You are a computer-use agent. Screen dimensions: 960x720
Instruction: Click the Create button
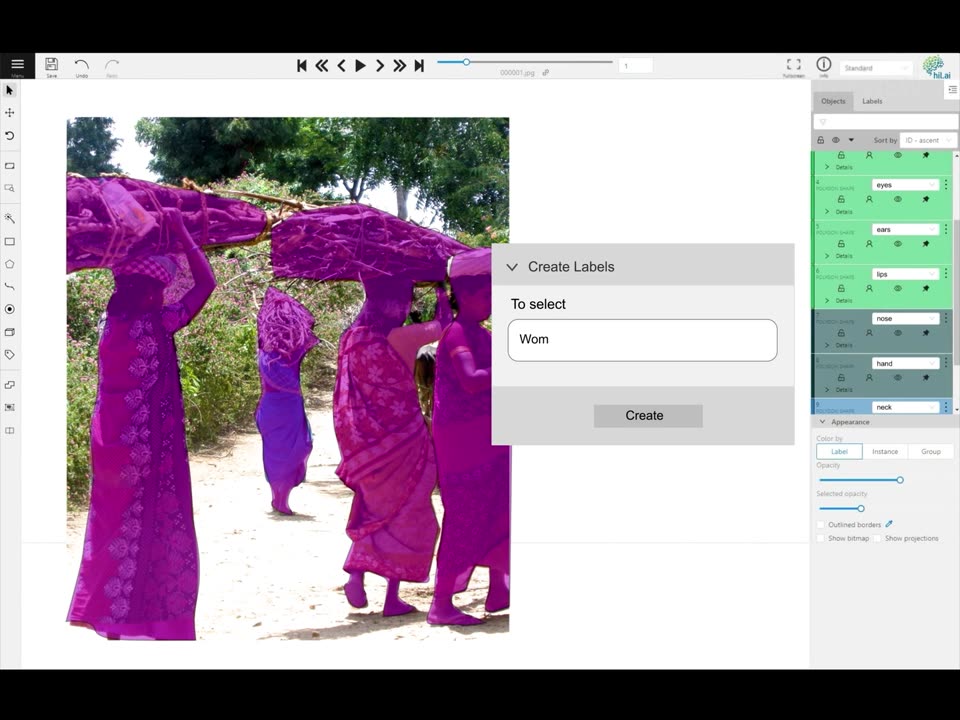pyautogui.click(x=648, y=416)
